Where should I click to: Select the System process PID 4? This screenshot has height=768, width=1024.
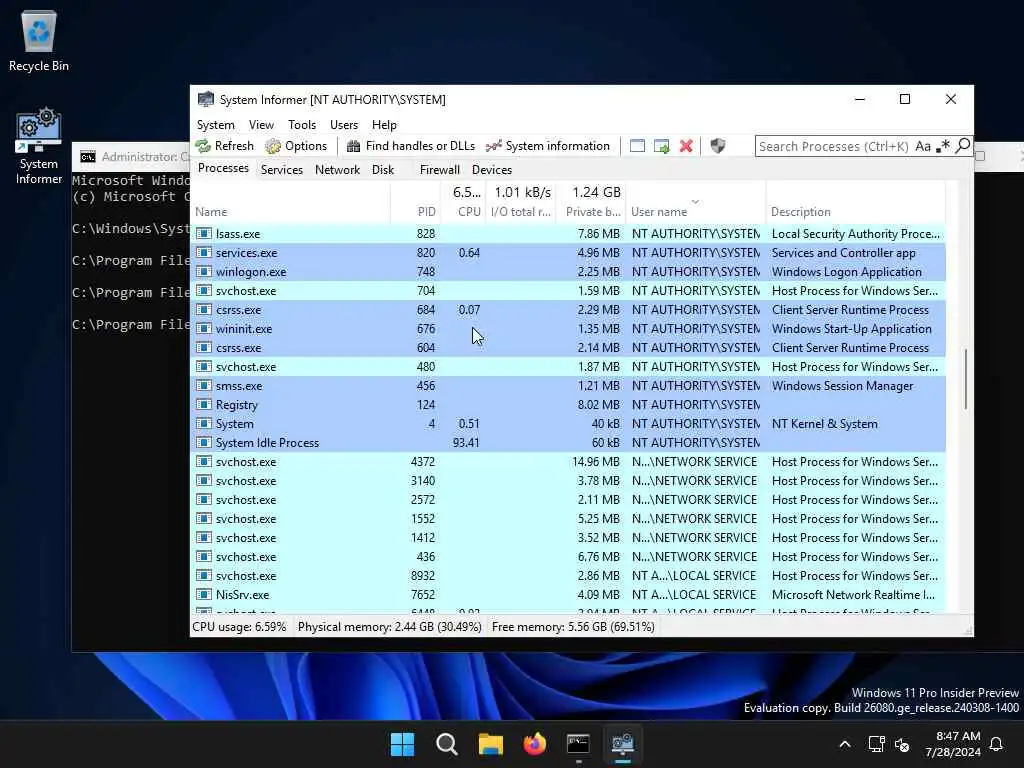coord(568,424)
